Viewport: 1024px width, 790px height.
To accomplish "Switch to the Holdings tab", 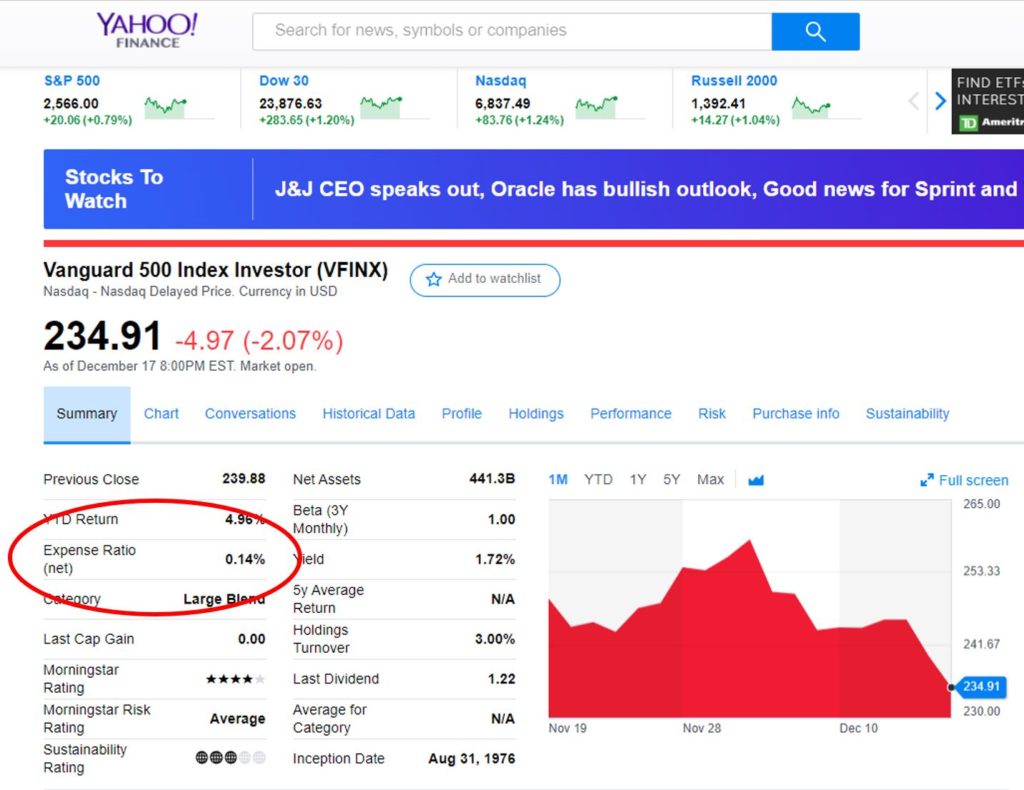I will pyautogui.click(x=536, y=414).
